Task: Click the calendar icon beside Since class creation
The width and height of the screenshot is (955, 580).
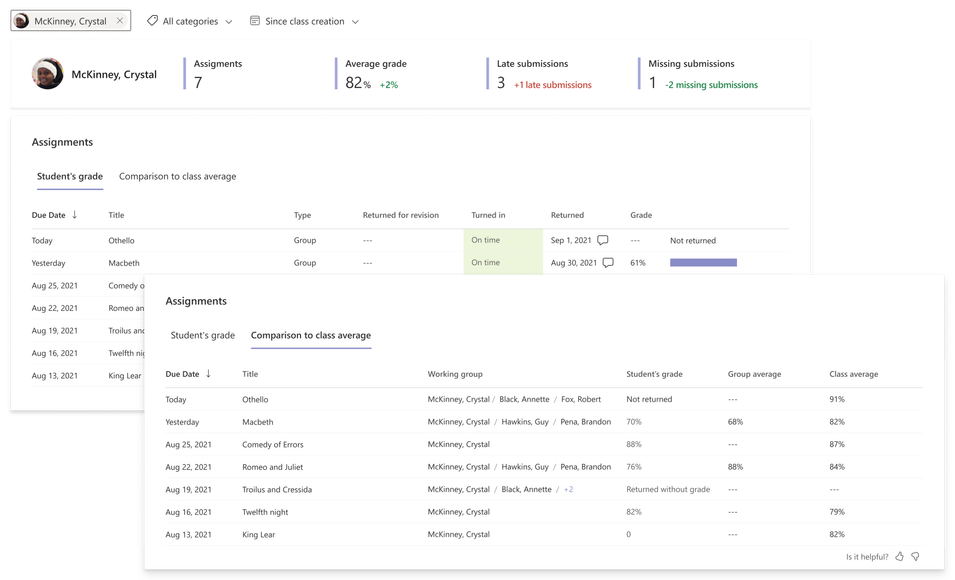Action: coord(255,21)
